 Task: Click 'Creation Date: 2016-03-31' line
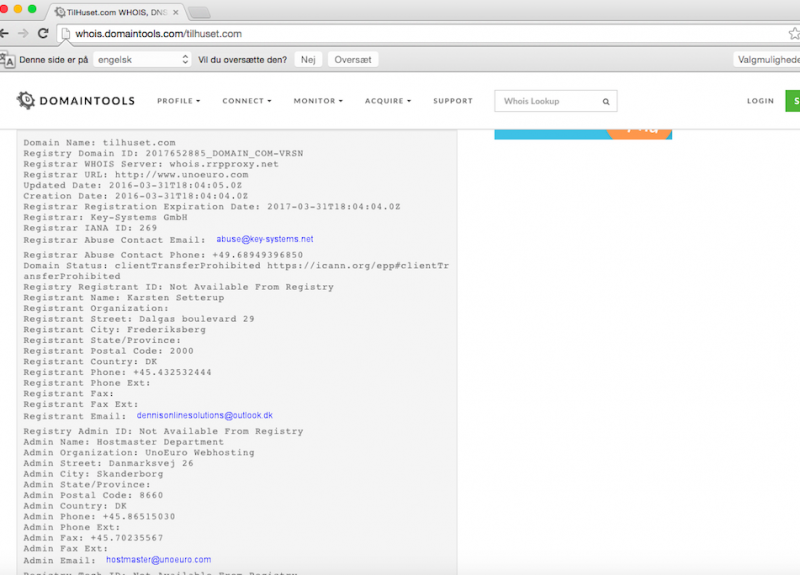tap(136, 196)
